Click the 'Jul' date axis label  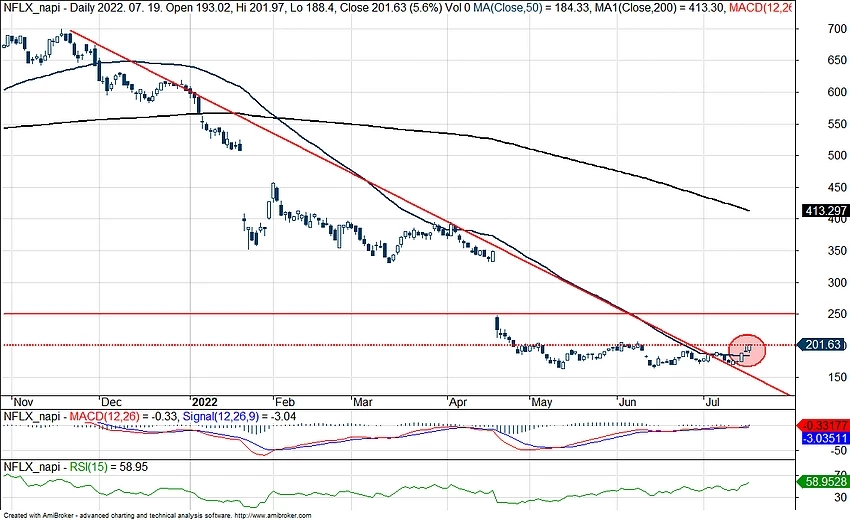pyautogui.click(x=712, y=402)
